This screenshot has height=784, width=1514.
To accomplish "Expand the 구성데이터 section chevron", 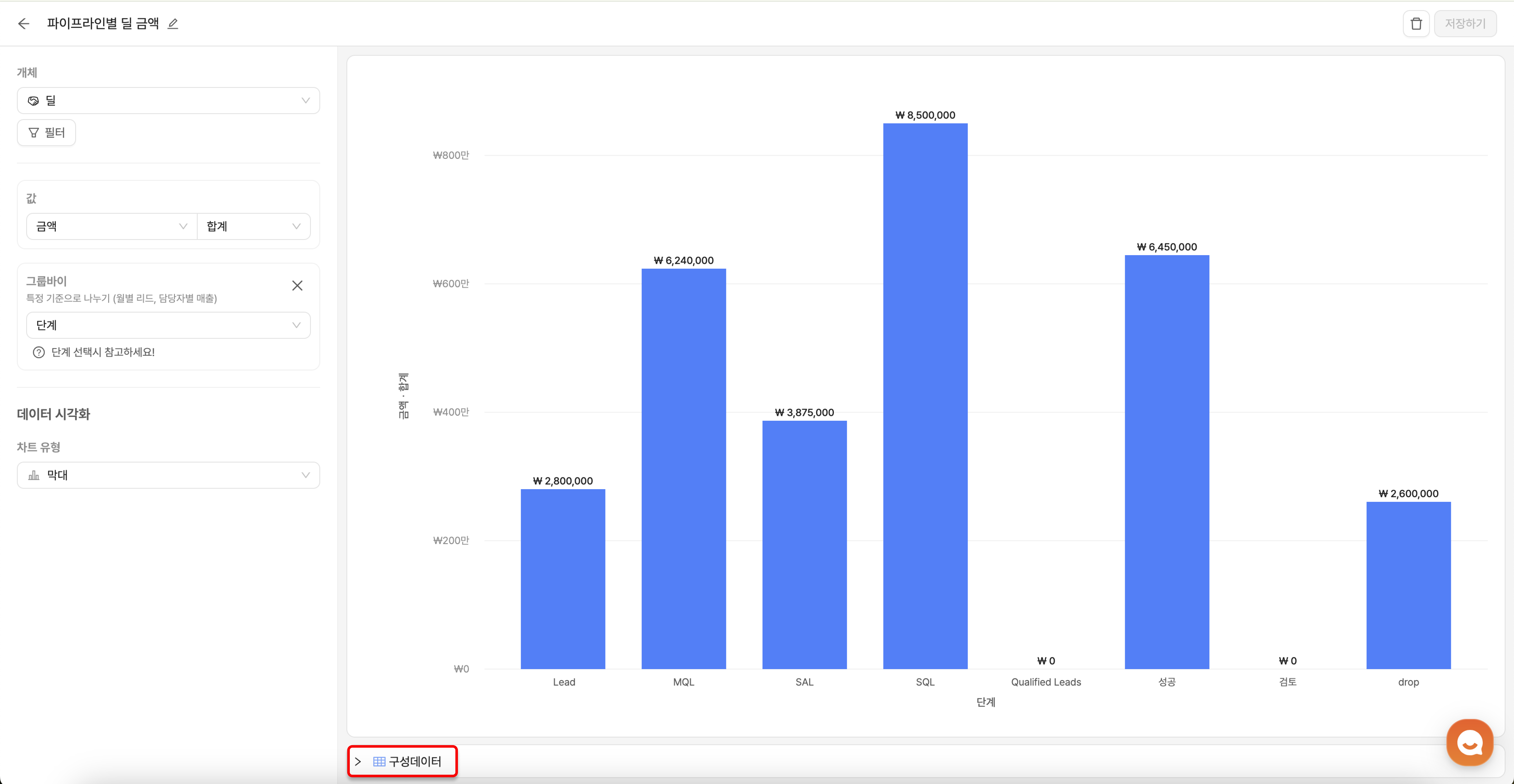I will (x=358, y=762).
